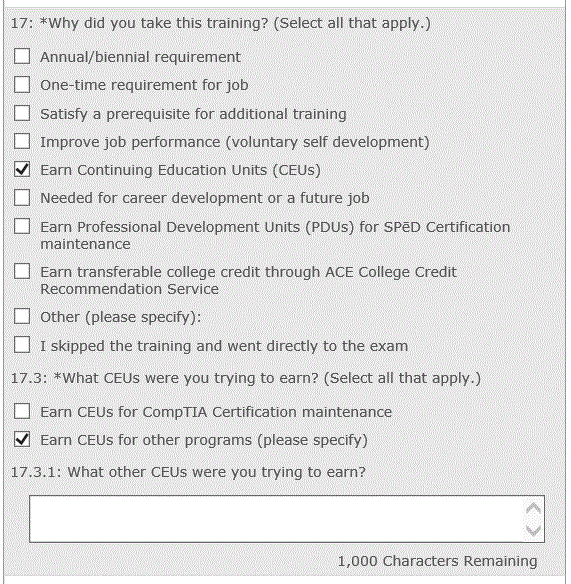Uncheck Earn Continuing Education Units (CEUs)
This screenshot has width=571, height=584.
pyautogui.click(x=22, y=169)
